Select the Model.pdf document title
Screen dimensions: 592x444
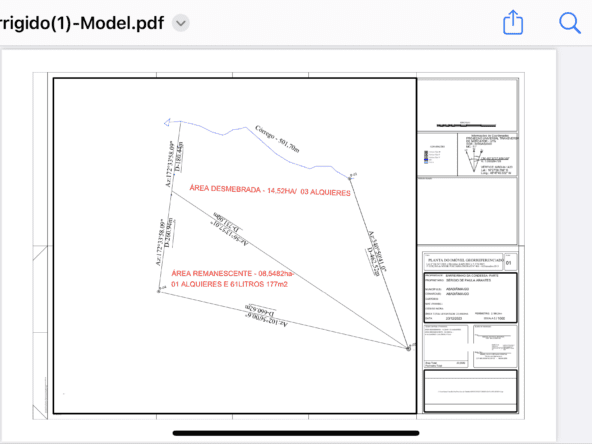(82, 23)
